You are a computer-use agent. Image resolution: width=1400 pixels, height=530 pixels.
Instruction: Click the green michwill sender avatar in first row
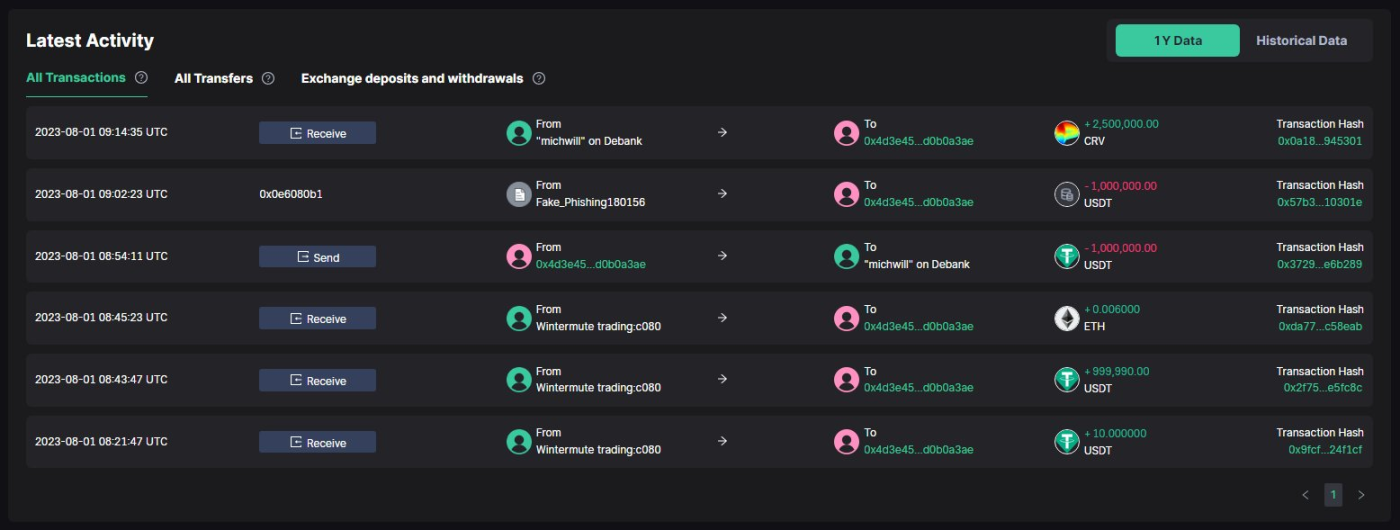[x=518, y=133]
